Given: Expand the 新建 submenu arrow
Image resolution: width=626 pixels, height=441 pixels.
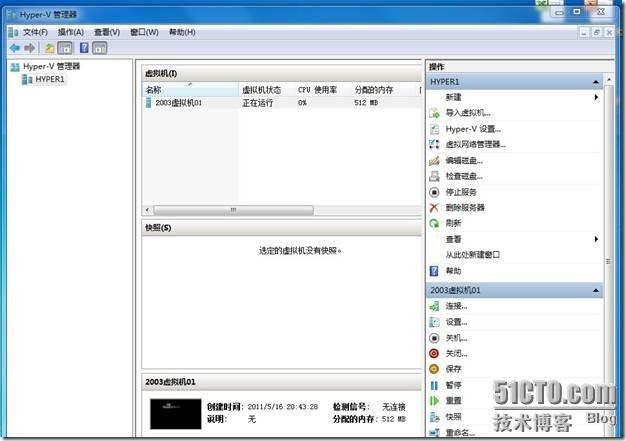Looking at the screenshot, I should coord(596,97).
